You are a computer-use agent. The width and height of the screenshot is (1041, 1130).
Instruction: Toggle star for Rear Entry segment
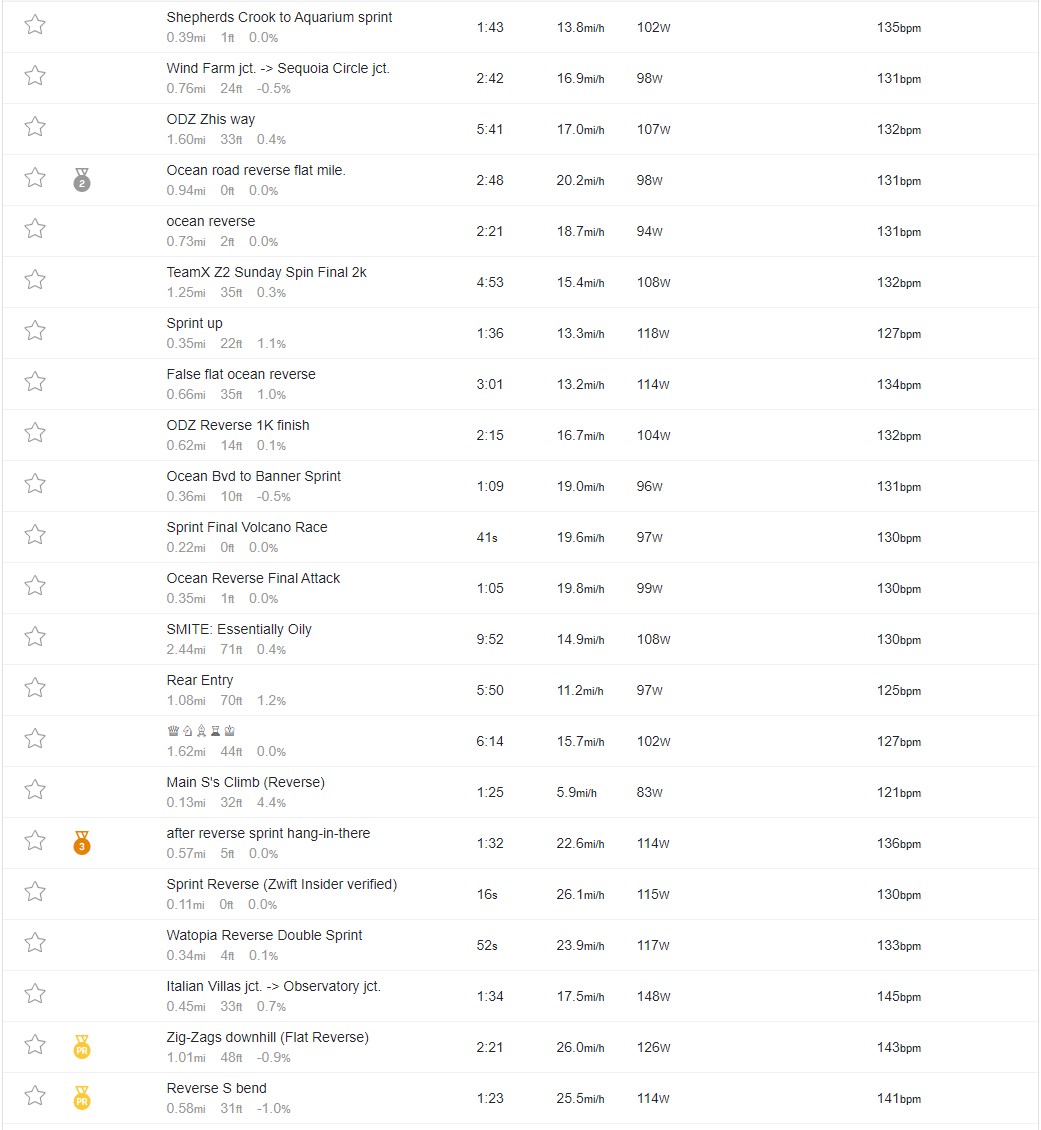[35, 688]
